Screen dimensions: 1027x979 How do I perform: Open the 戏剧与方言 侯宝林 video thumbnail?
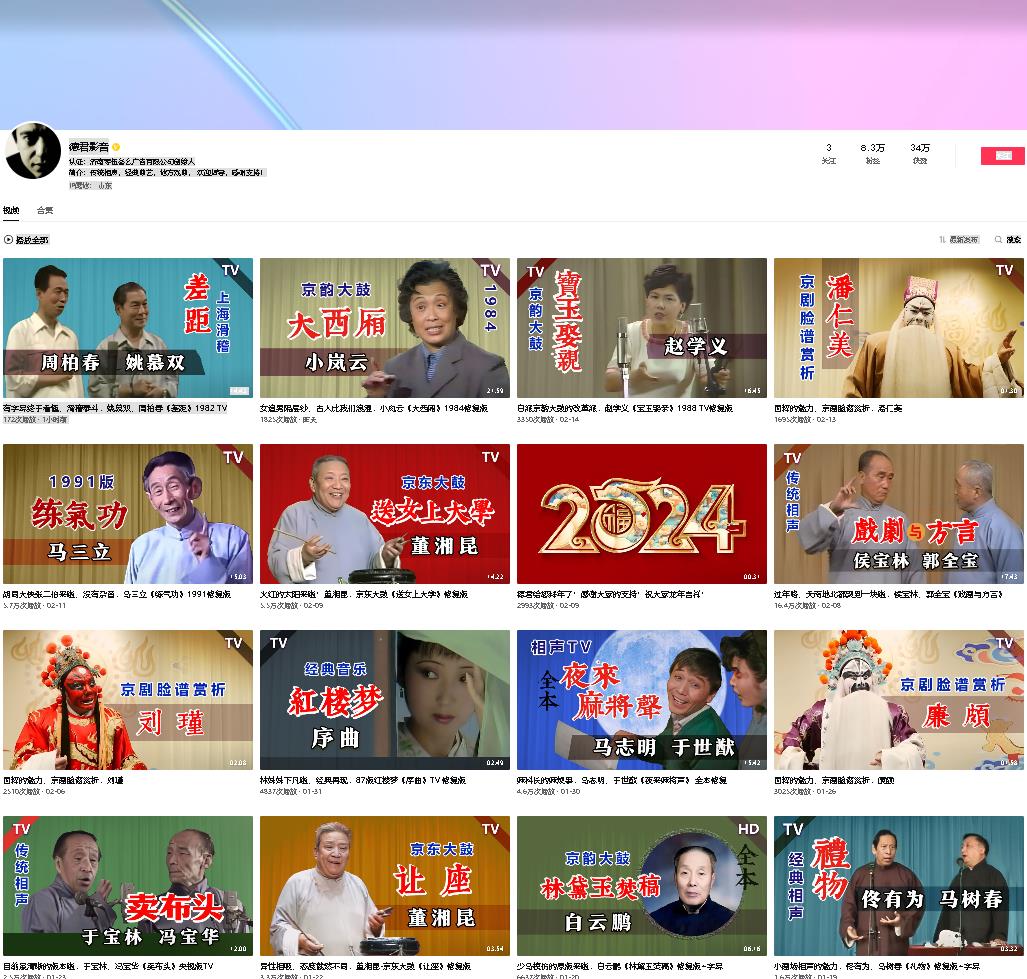[898, 514]
